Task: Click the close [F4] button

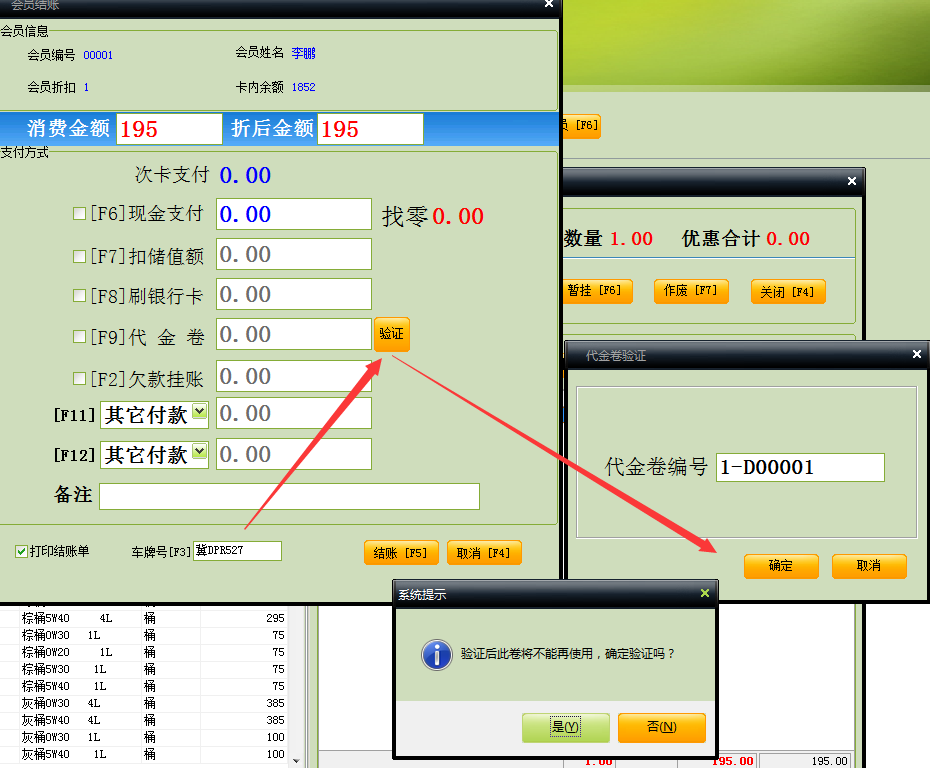Action: pos(788,291)
